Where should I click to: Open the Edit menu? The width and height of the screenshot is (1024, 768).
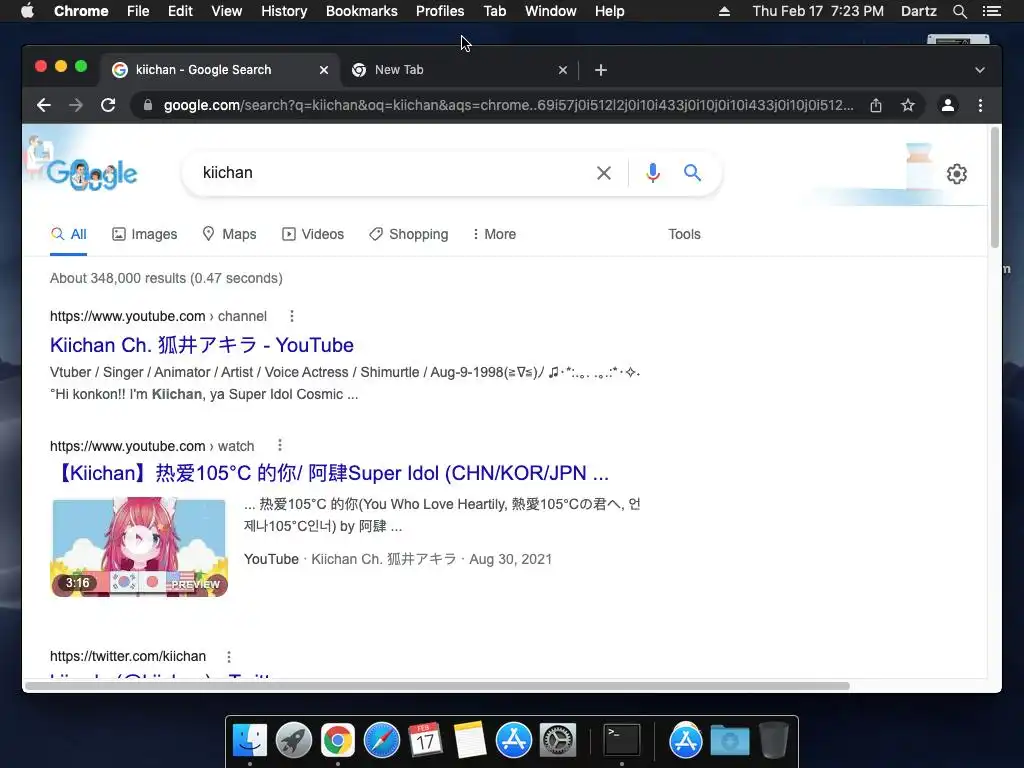click(x=180, y=11)
